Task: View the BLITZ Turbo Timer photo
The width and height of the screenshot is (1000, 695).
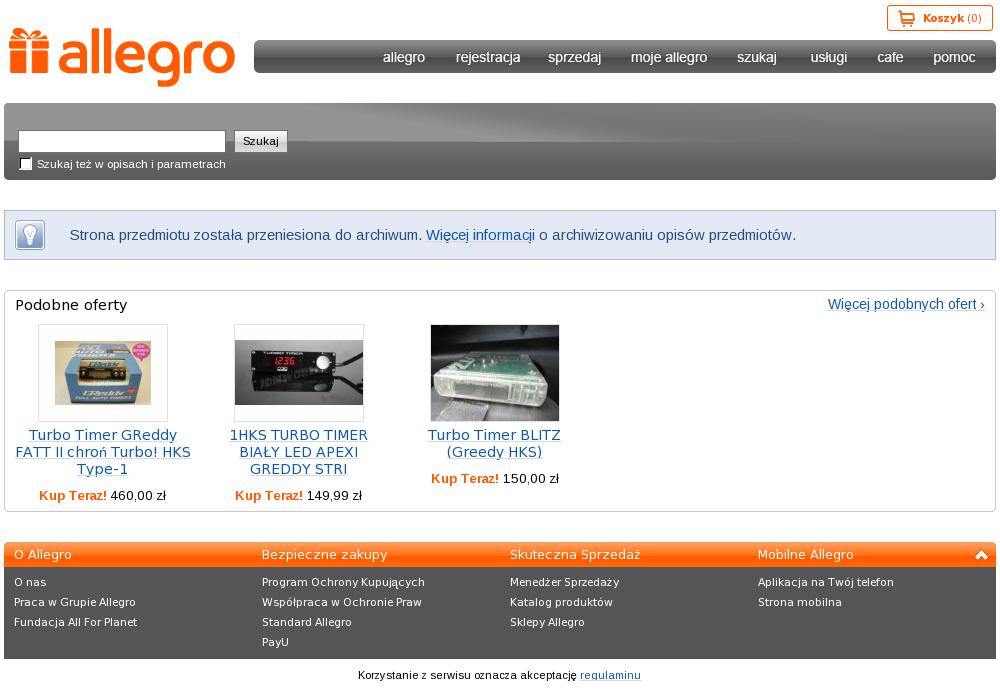Action: (x=495, y=373)
